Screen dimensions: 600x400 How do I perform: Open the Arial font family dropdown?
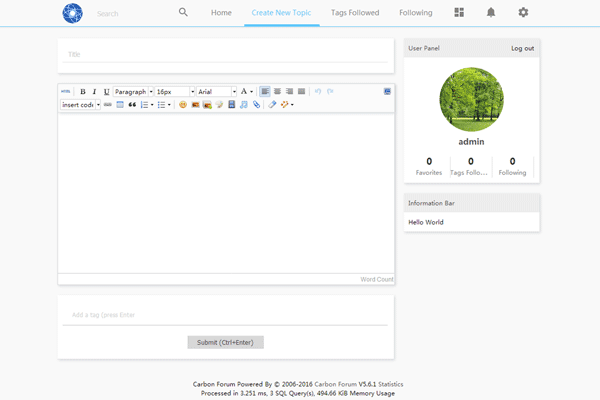216,91
